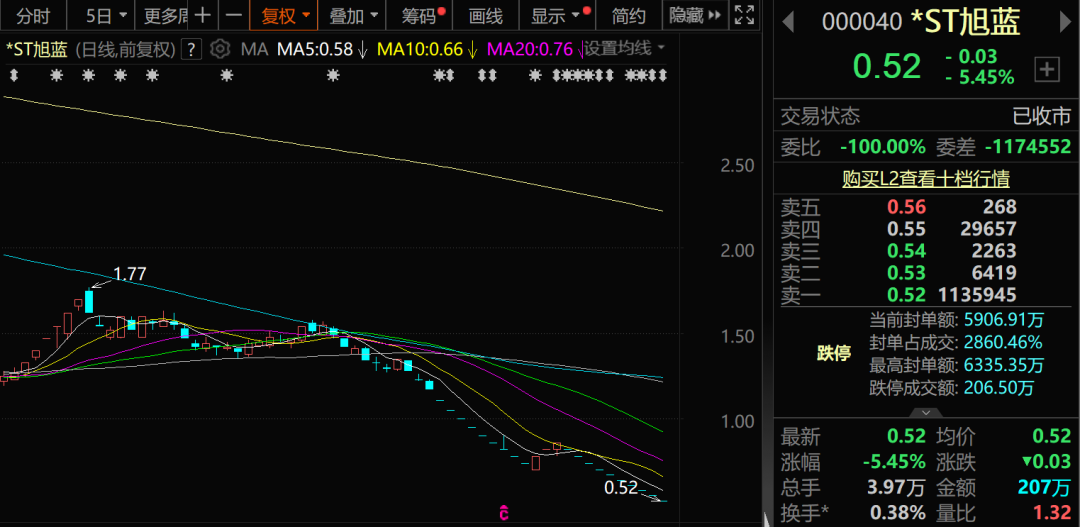
Task: Click the question mark help icon
Action: [191, 49]
